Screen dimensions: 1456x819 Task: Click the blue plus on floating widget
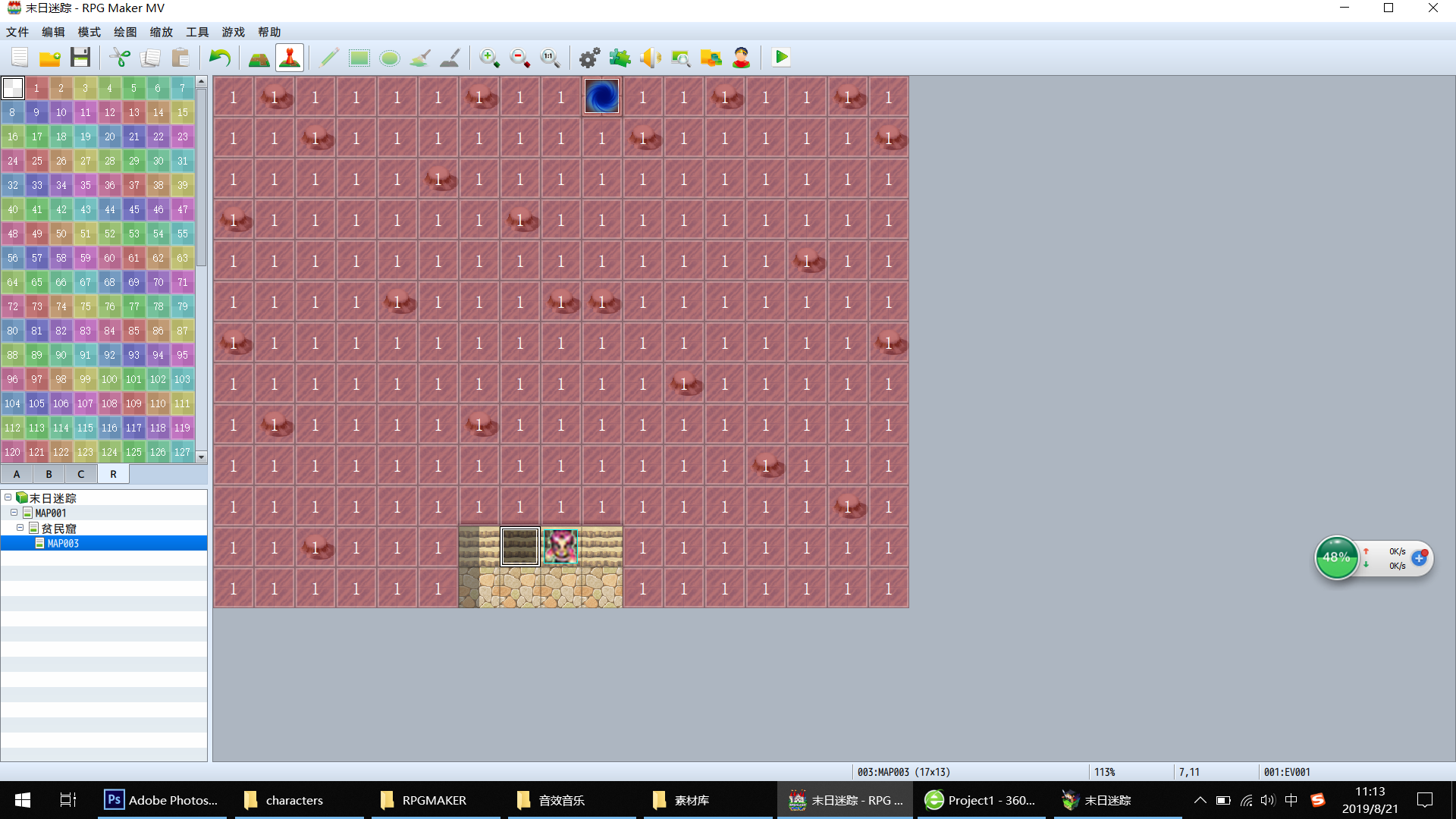pyautogui.click(x=1419, y=558)
